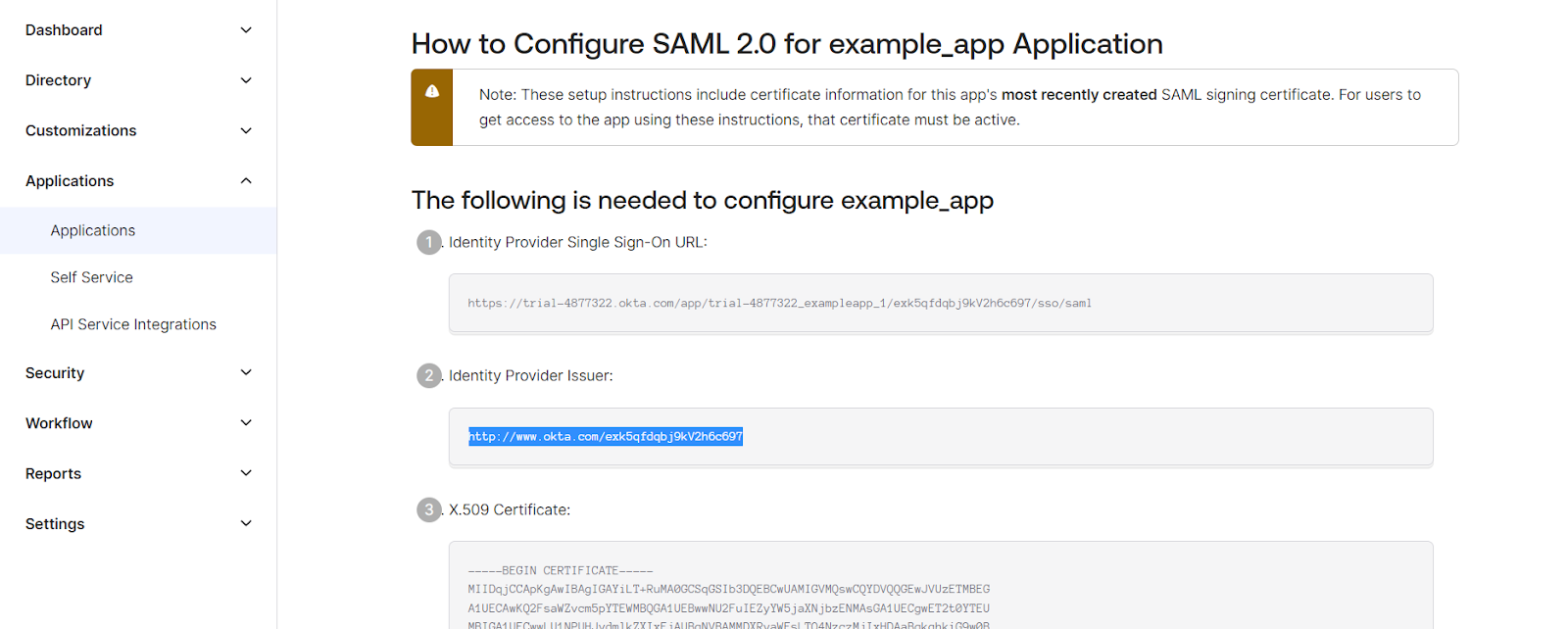Click step 1 number badge
The image size is (1568, 629).
coord(429,242)
